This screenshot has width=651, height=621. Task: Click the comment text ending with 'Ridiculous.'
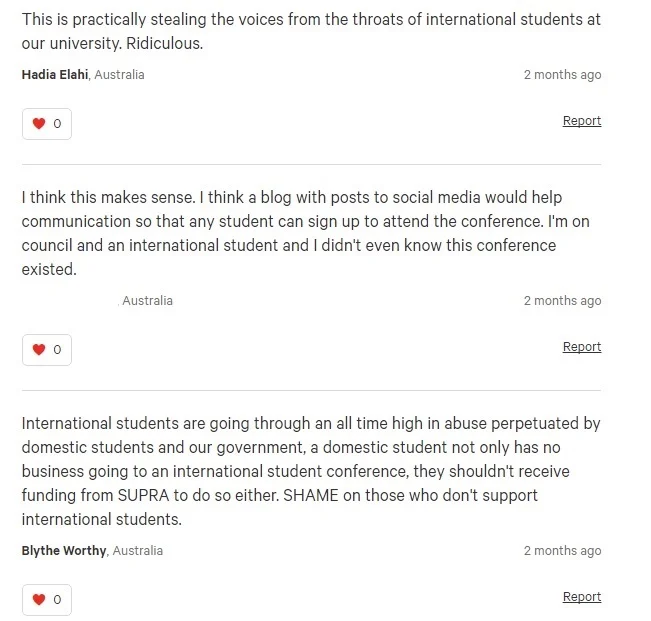pyautogui.click(x=311, y=32)
